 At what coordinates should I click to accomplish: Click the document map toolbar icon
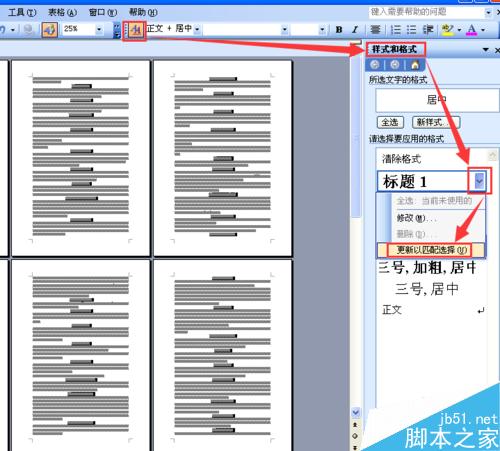[x=50, y=30]
